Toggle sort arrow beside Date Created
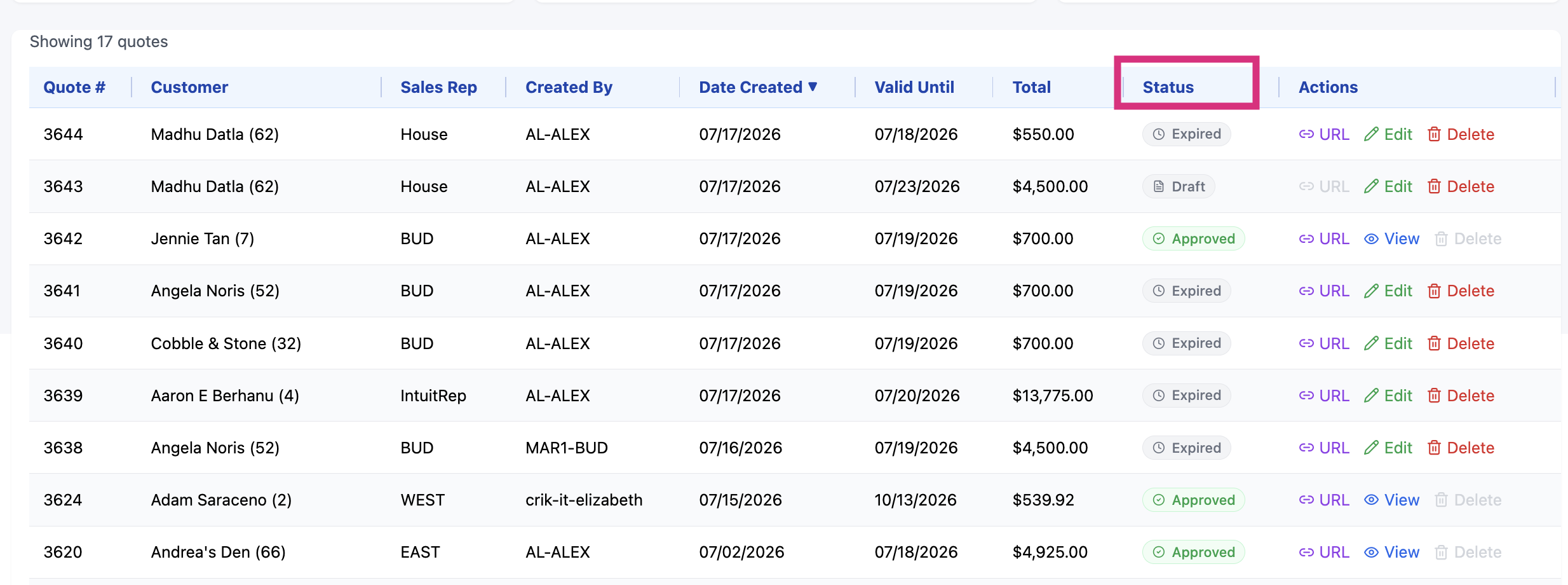Image resolution: width=1568 pixels, height=585 pixels. coord(813,87)
